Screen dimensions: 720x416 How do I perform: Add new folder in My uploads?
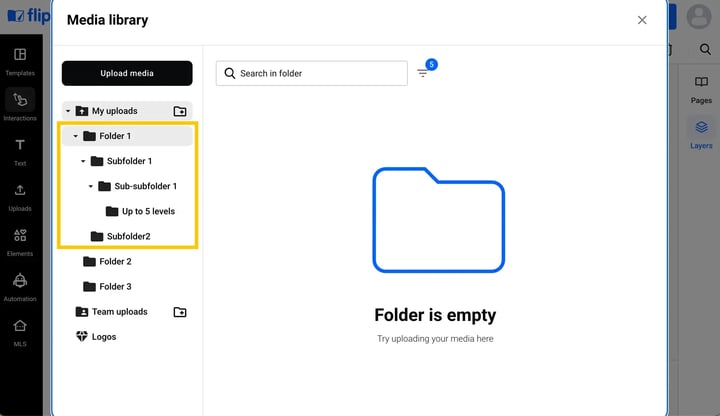coord(180,111)
